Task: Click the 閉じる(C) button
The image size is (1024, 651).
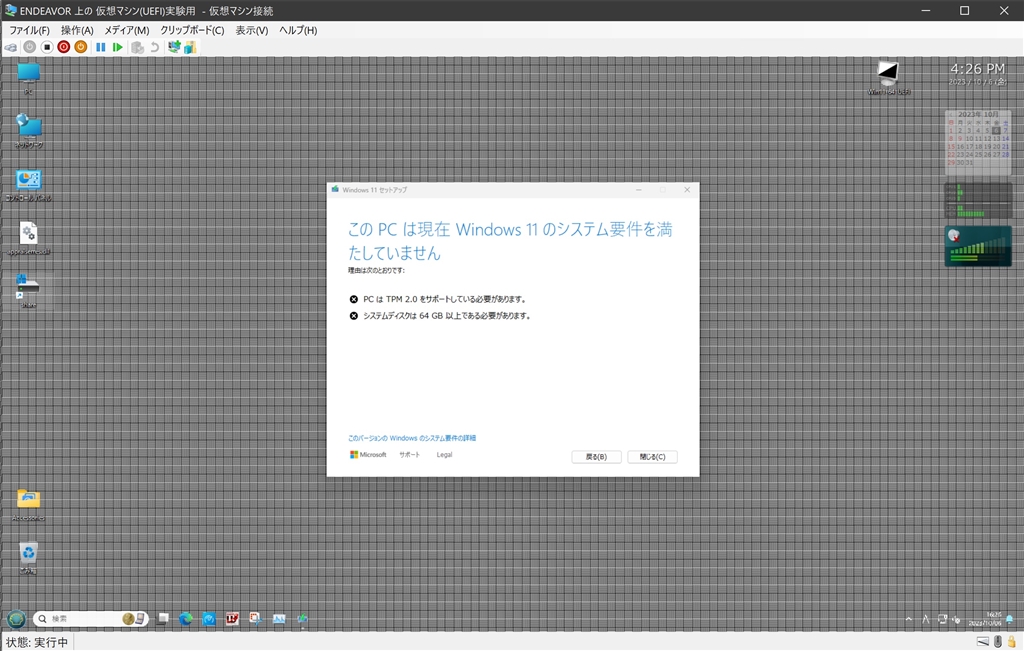Action: click(x=652, y=457)
